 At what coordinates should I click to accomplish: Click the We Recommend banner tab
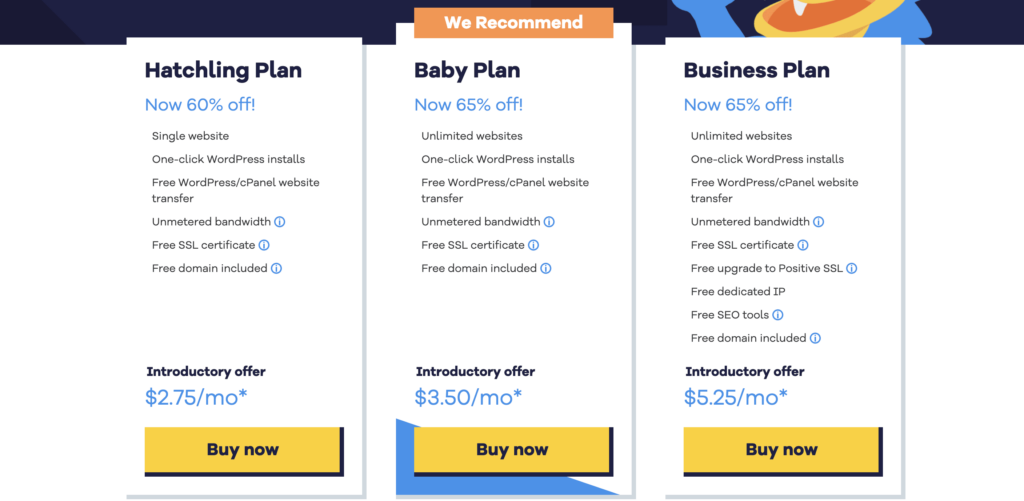tap(513, 22)
